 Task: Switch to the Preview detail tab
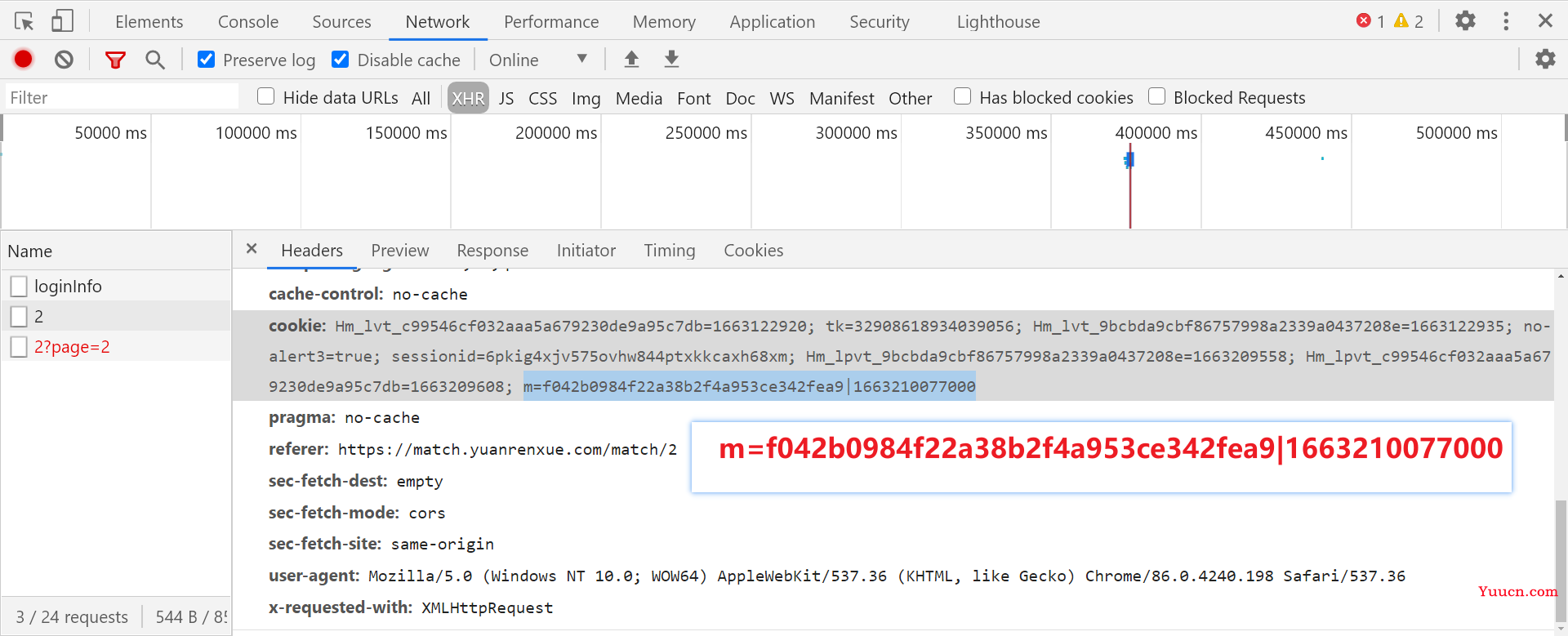(400, 251)
